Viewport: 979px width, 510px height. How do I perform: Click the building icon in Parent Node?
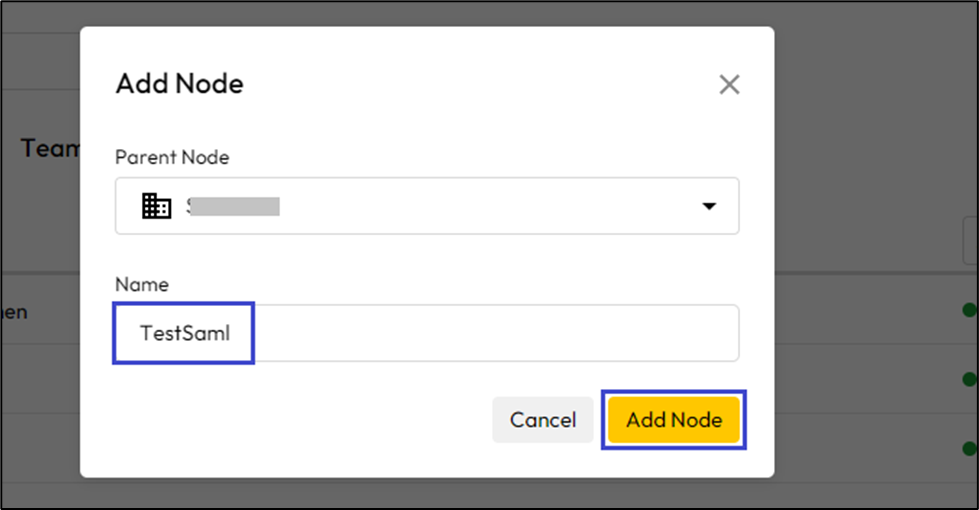click(x=157, y=206)
